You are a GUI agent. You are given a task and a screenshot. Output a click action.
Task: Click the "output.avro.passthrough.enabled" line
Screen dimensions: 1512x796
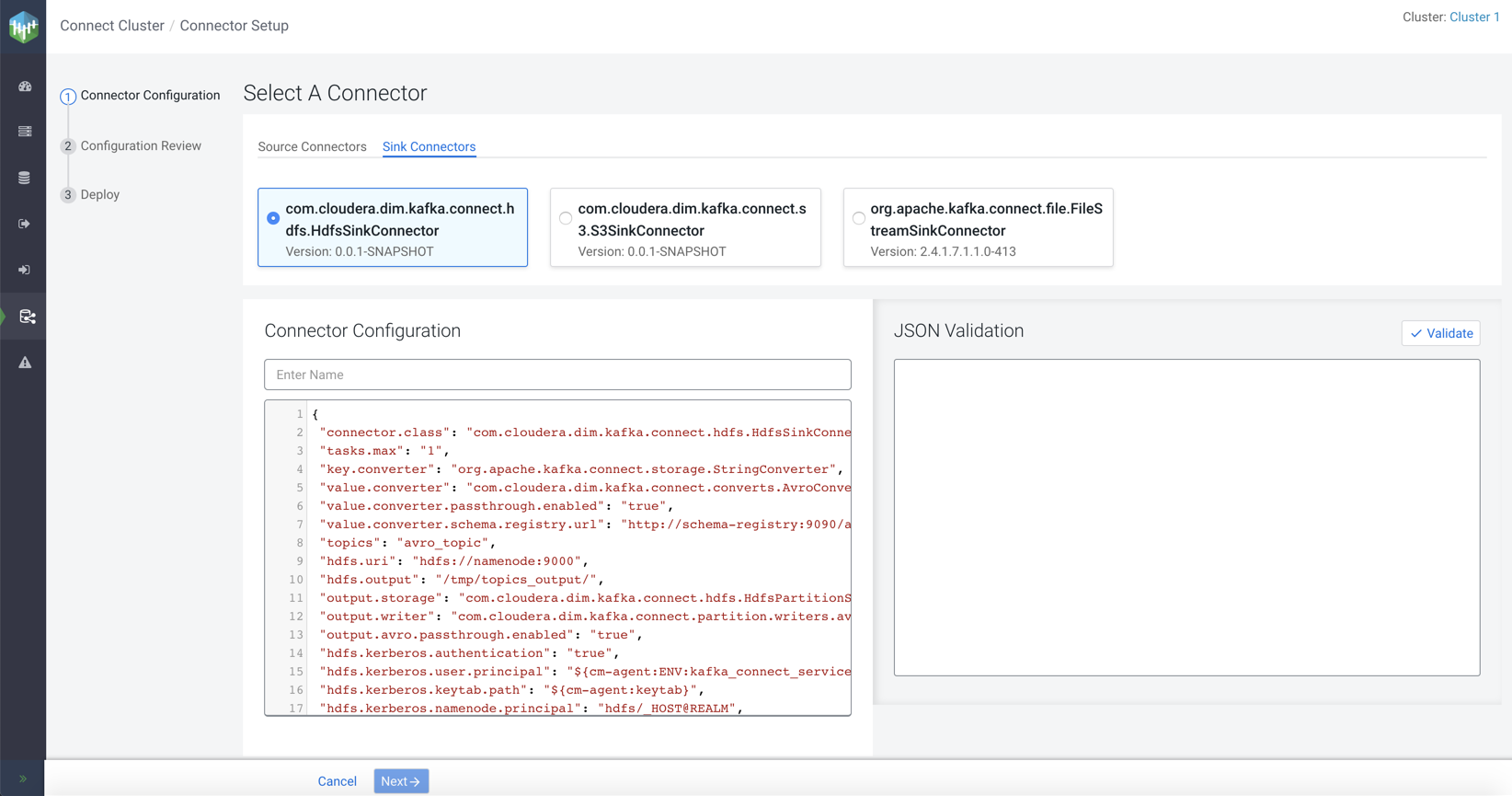(x=481, y=635)
